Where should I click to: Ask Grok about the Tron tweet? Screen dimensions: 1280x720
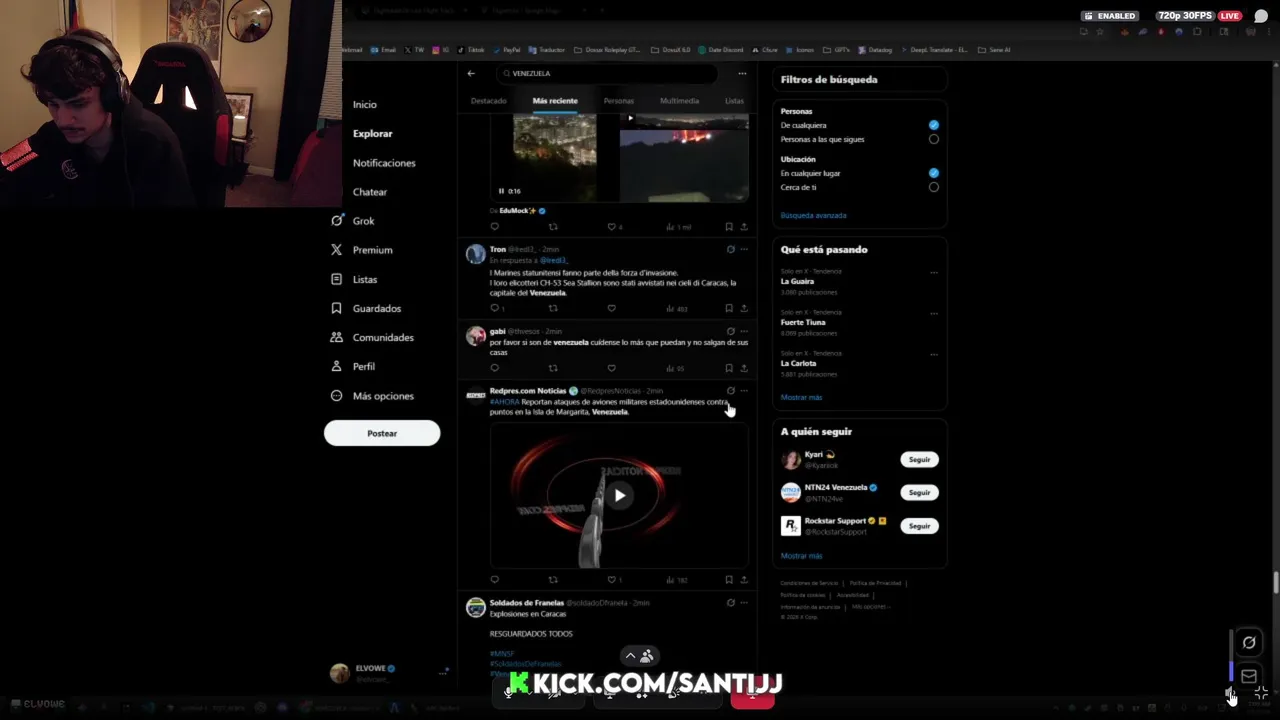pos(730,249)
